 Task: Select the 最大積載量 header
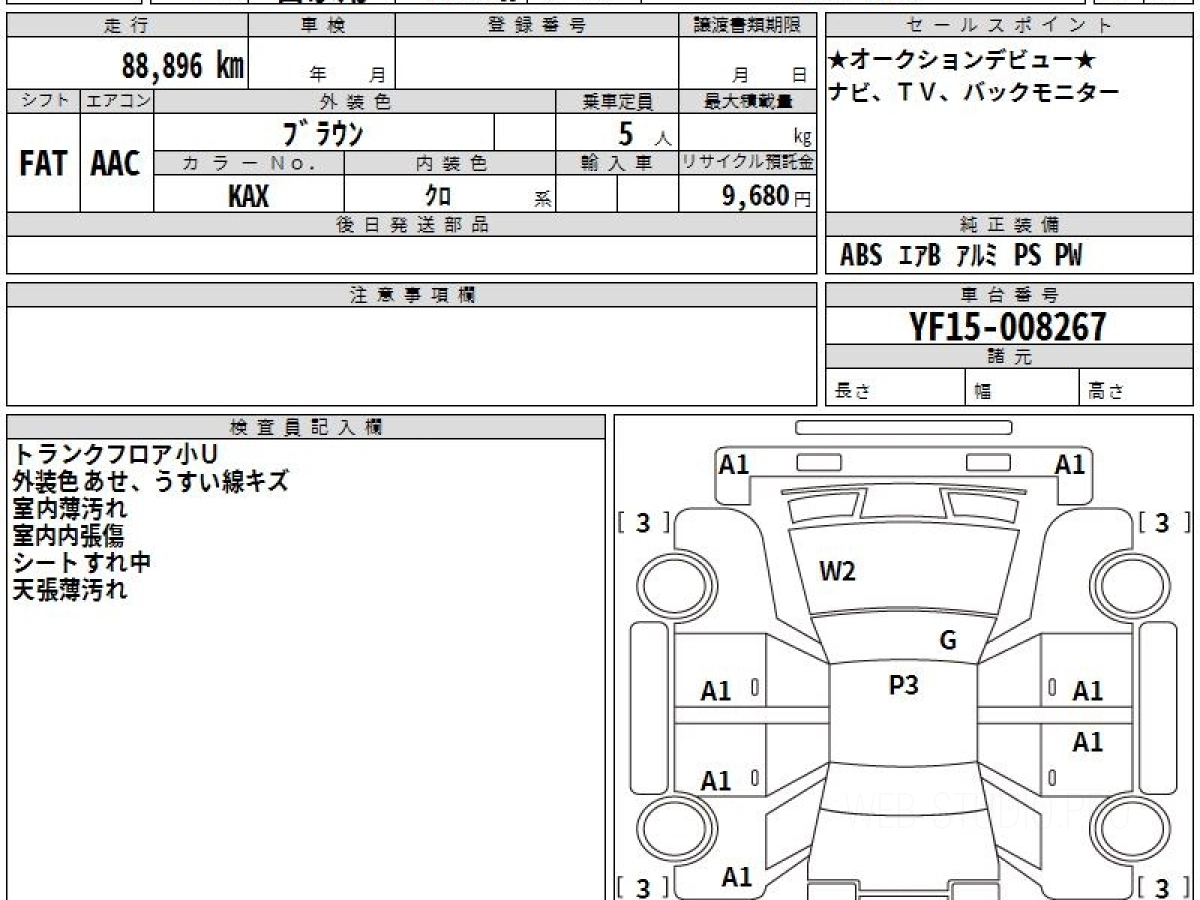(x=747, y=101)
